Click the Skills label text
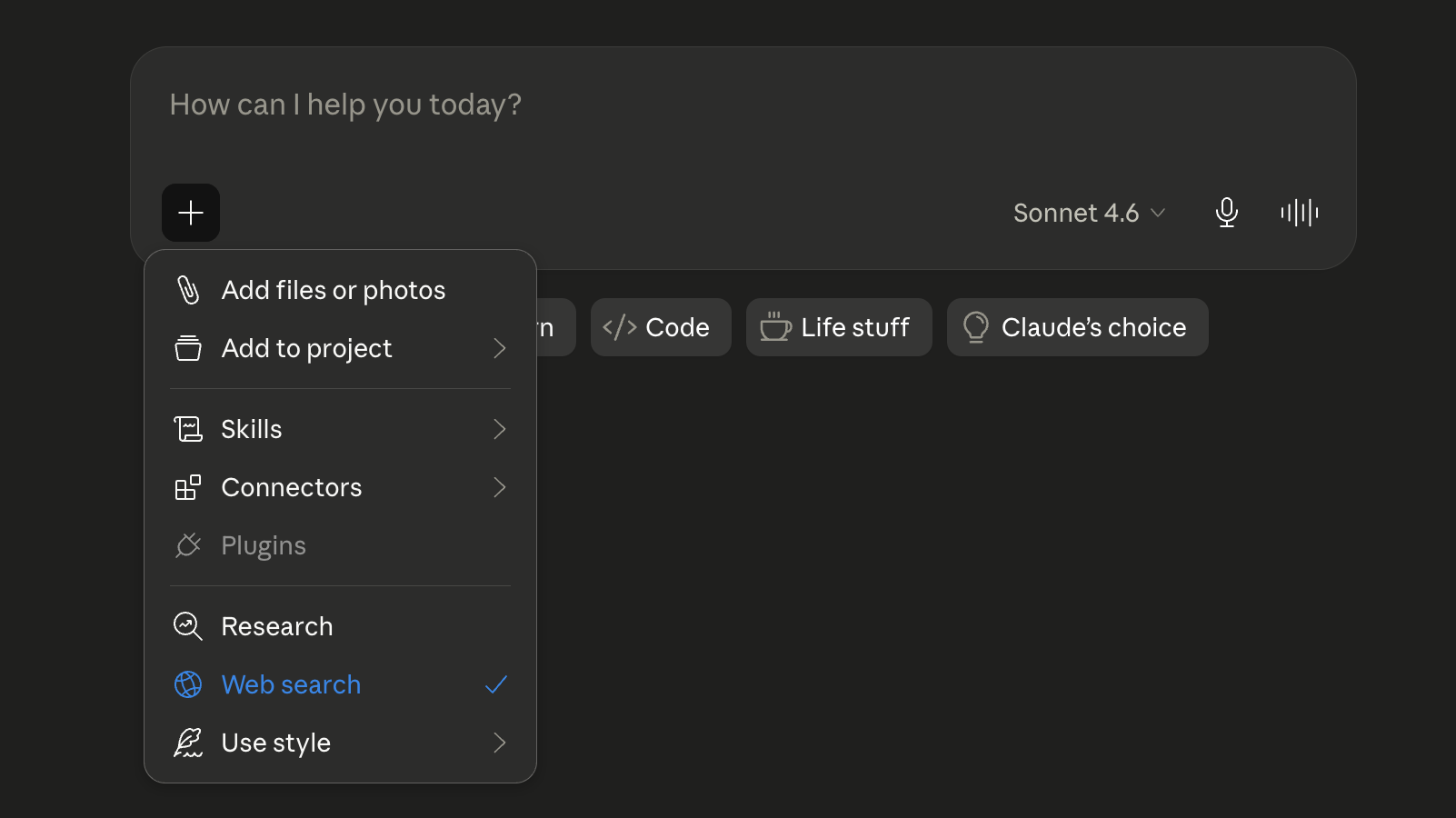Viewport: 1456px width, 818px height. click(x=252, y=429)
